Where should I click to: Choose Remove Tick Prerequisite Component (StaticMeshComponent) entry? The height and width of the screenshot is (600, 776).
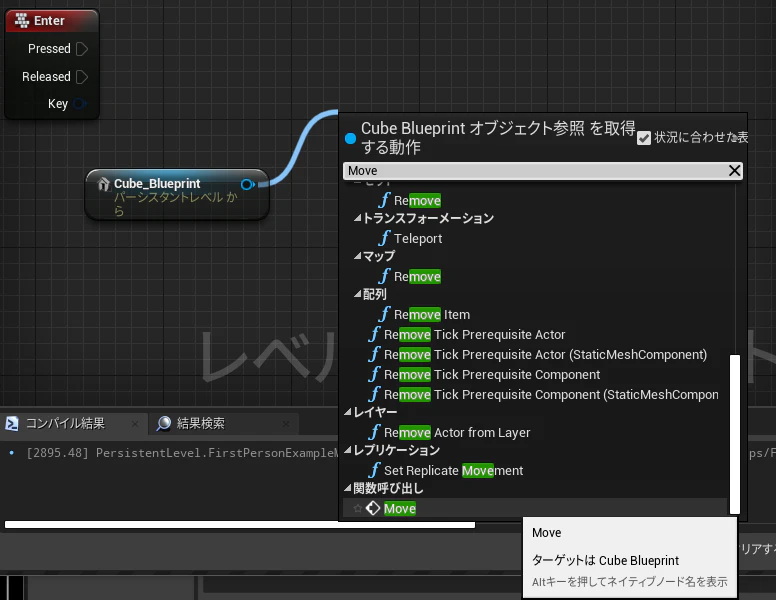551,395
